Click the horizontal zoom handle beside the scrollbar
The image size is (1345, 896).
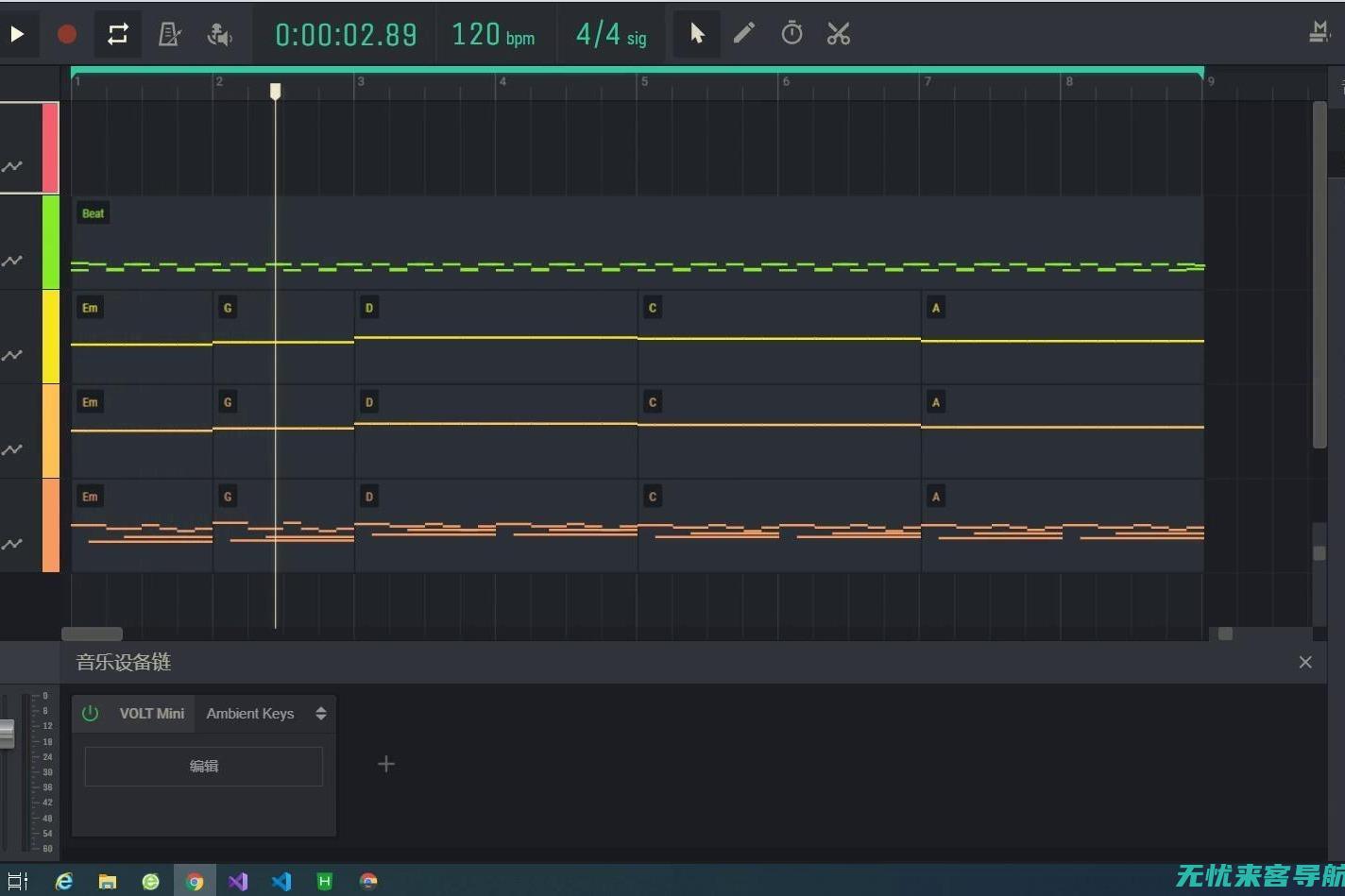click(1225, 634)
